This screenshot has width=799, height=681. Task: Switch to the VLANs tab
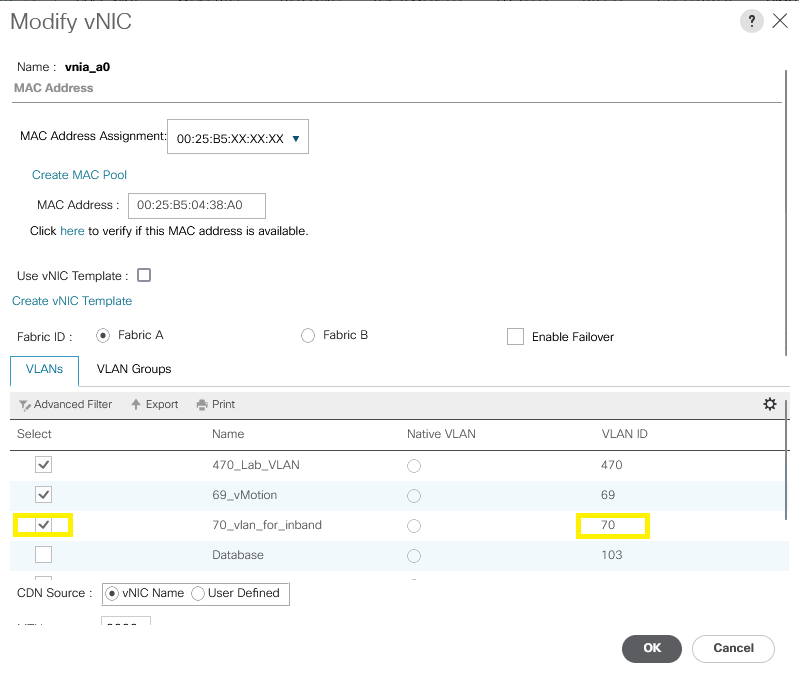[x=44, y=370]
